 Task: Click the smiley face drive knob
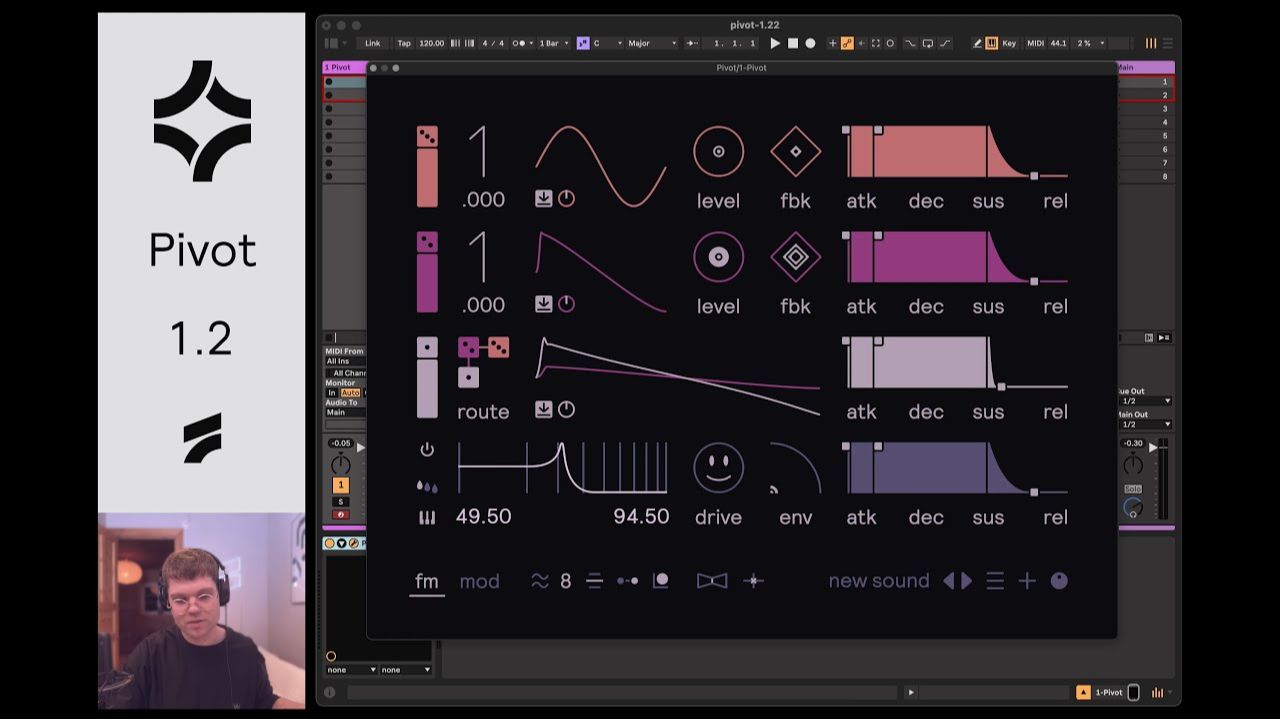point(718,468)
